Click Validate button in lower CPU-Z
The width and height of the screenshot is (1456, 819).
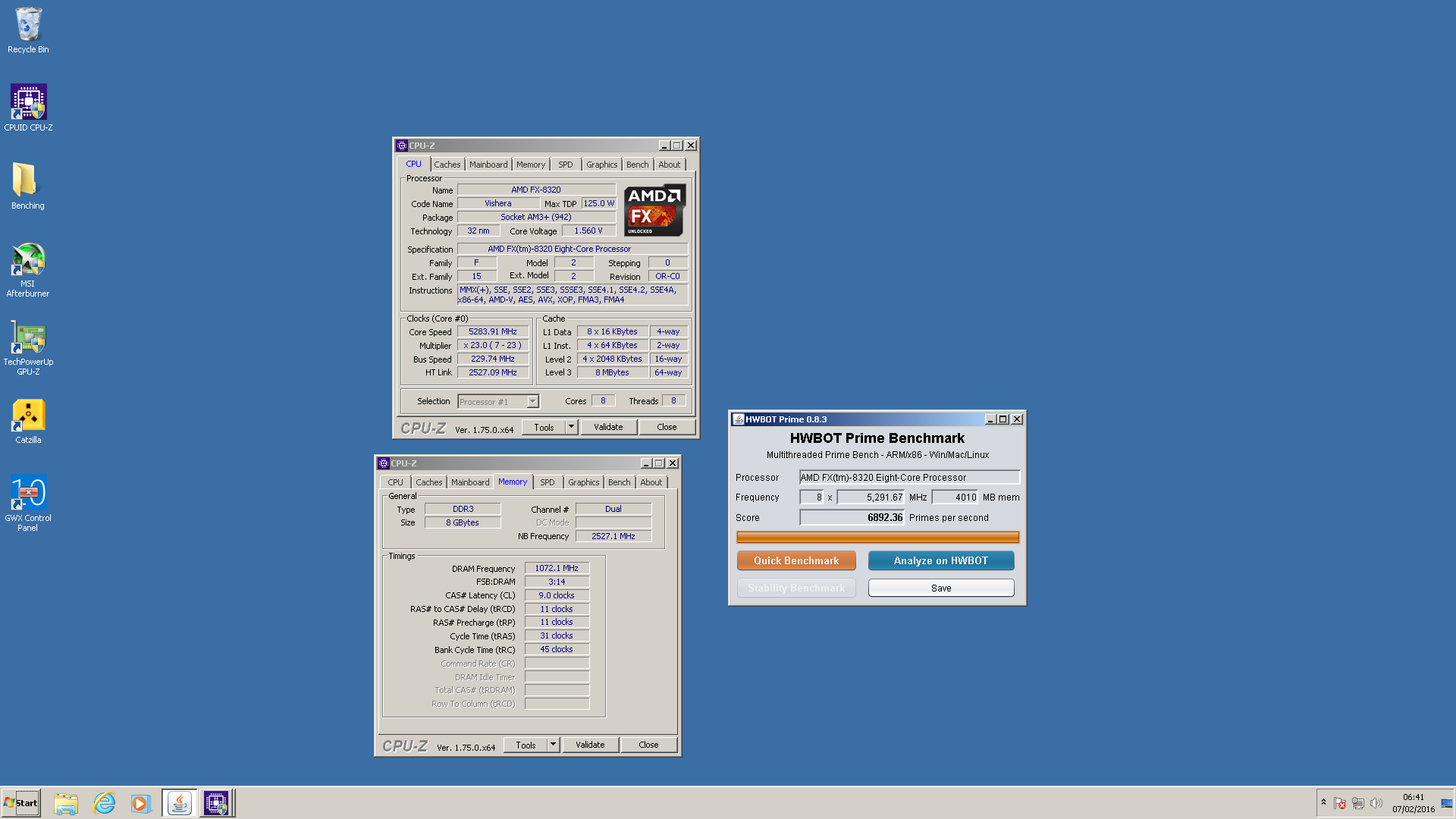click(590, 745)
